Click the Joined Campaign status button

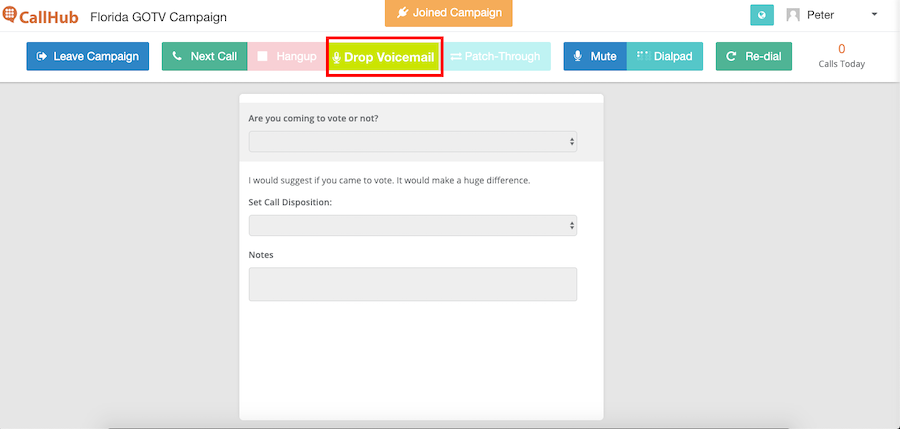448,13
